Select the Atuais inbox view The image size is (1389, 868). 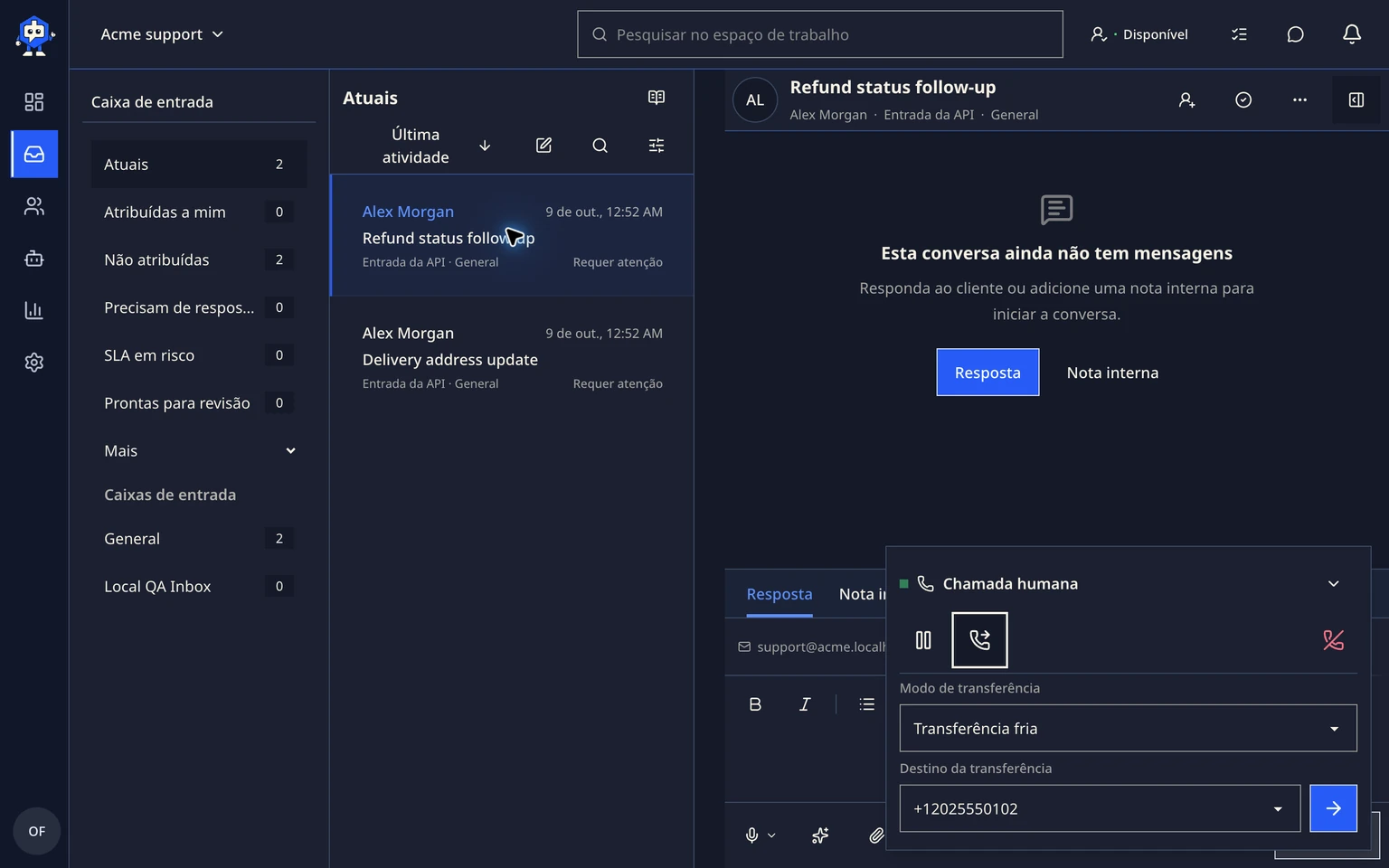point(199,165)
